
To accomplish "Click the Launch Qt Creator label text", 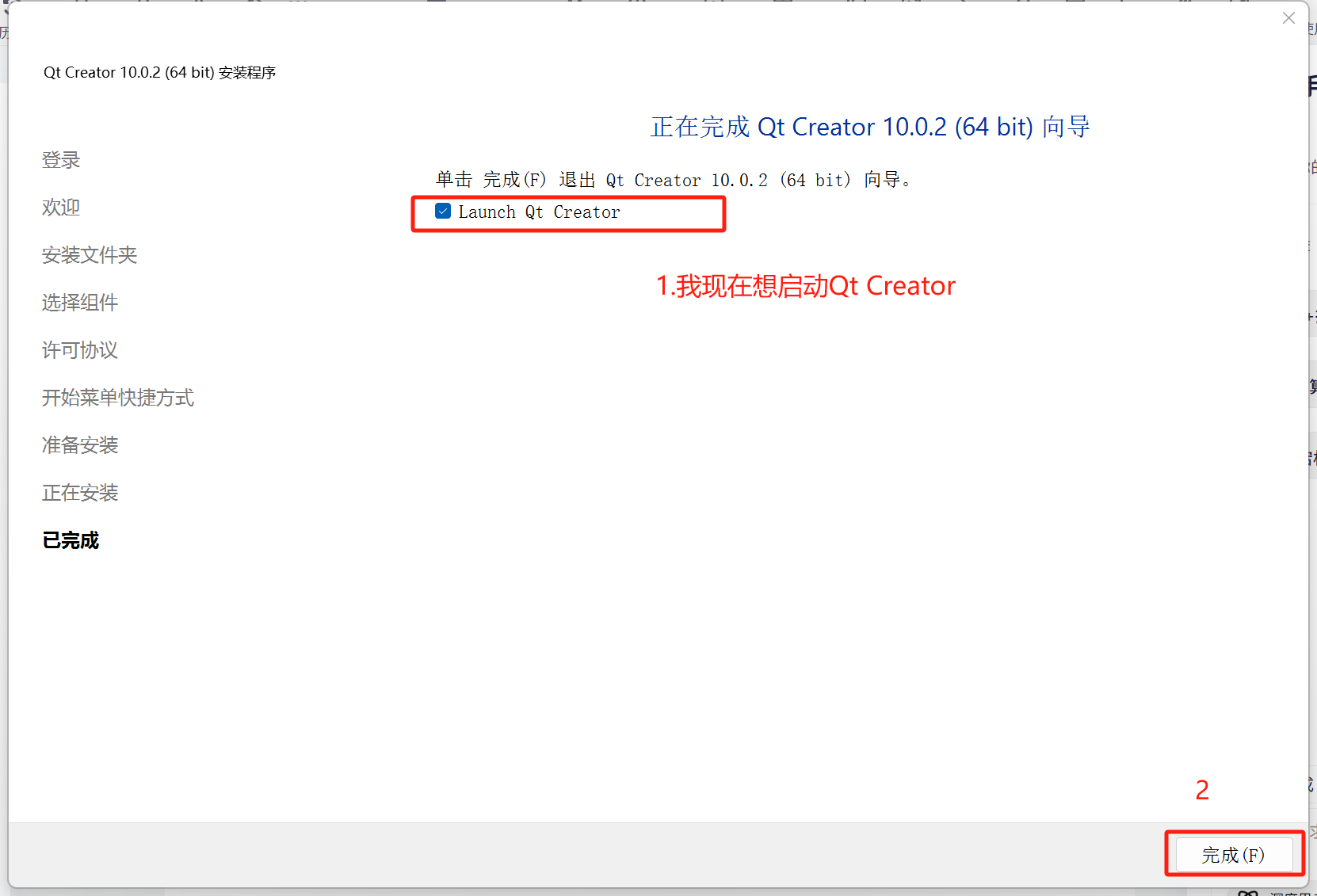I will click(540, 212).
